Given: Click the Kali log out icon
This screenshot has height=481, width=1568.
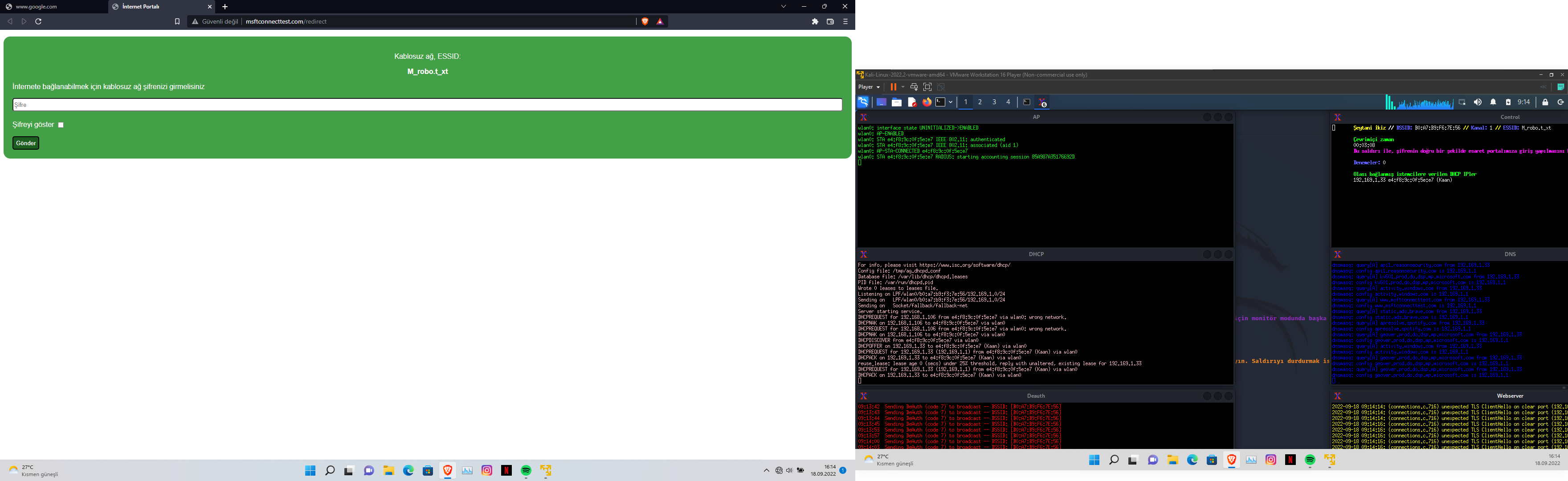Looking at the screenshot, I should [1560, 102].
